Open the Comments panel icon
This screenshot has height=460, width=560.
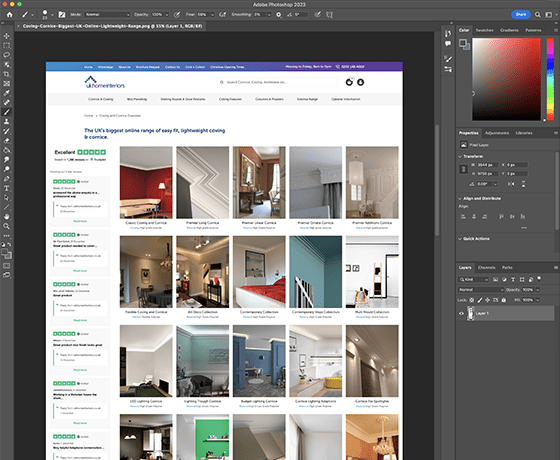[x=448, y=44]
